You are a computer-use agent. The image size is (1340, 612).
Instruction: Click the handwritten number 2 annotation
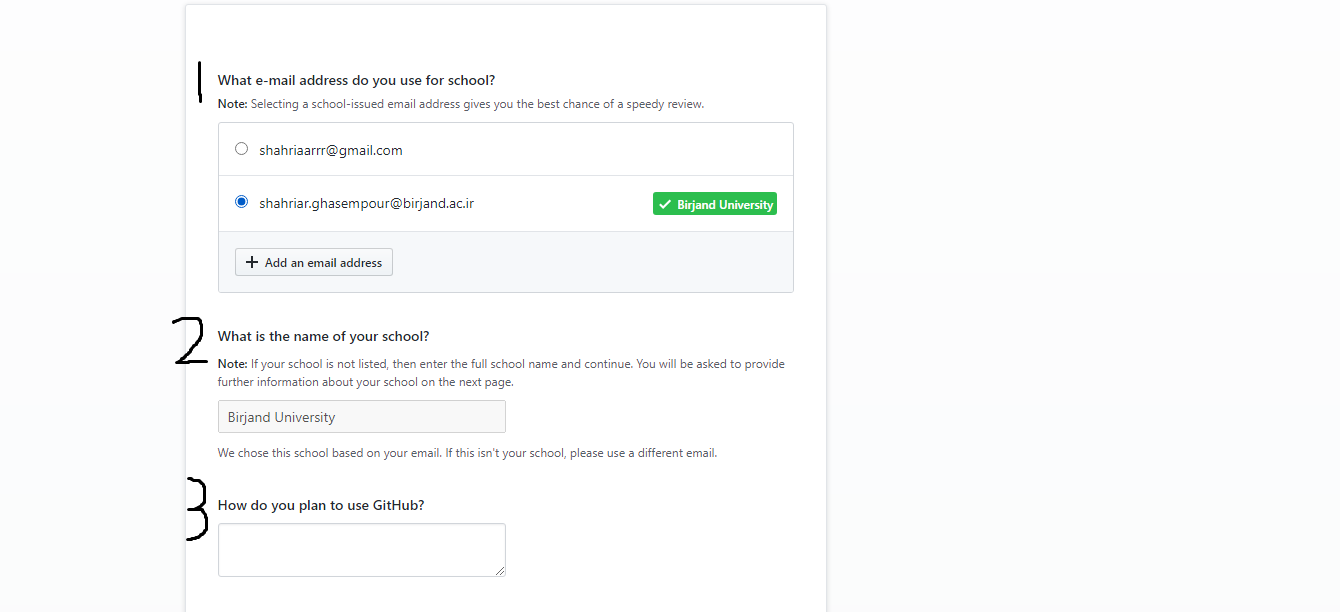(190, 340)
